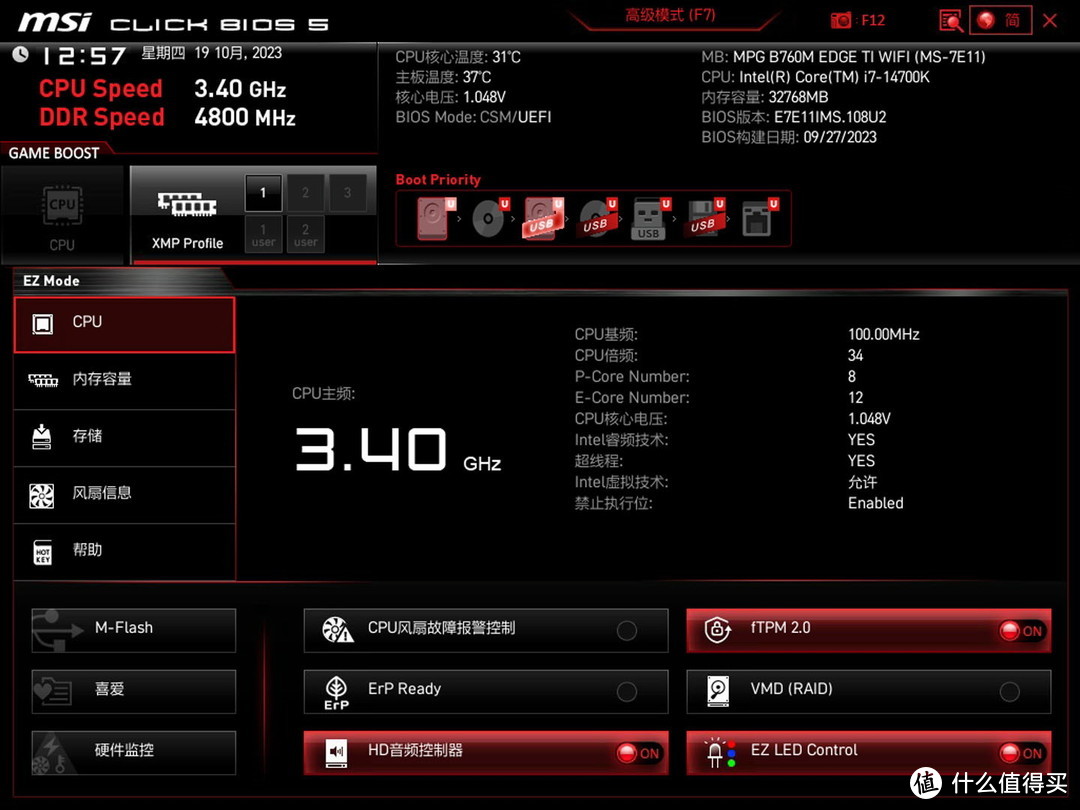Select XMP profile 1
The height and width of the screenshot is (810, 1080).
tap(263, 193)
